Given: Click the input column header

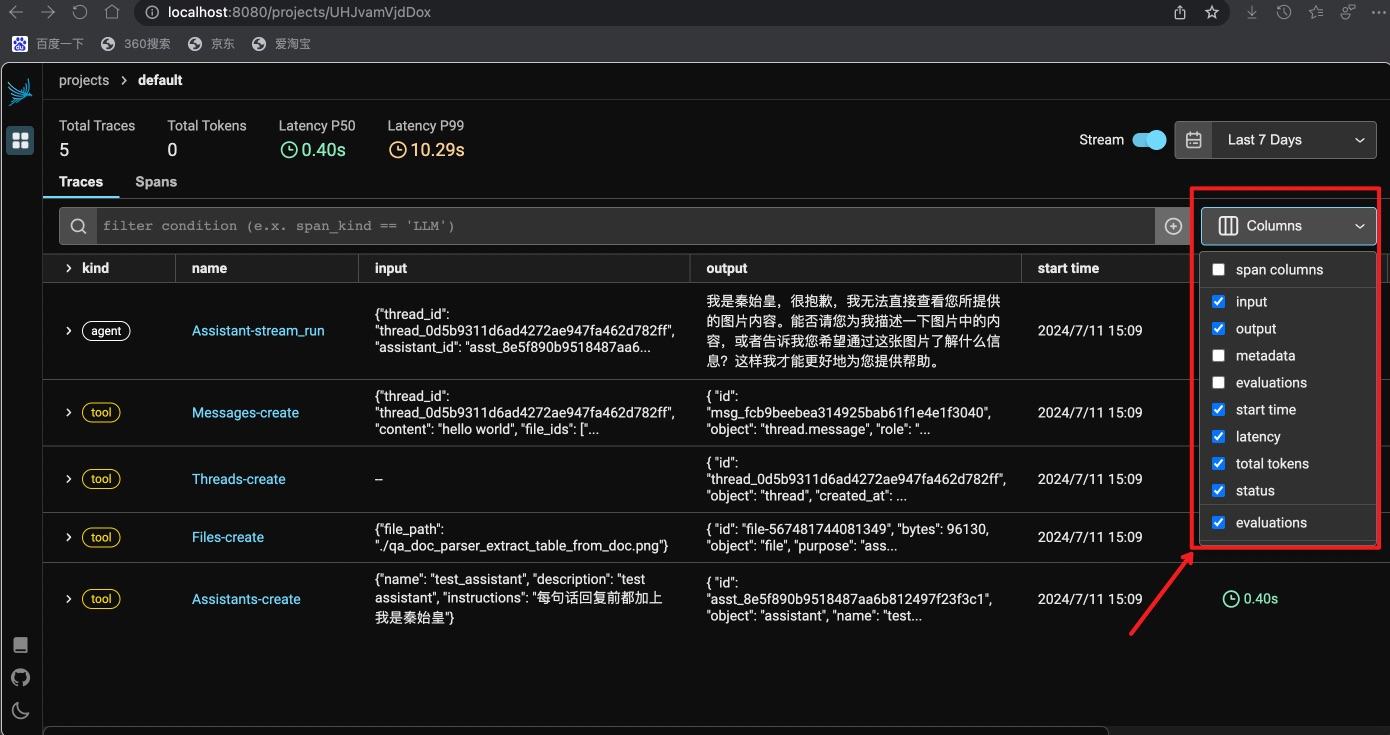Looking at the screenshot, I should (x=391, y=268).
